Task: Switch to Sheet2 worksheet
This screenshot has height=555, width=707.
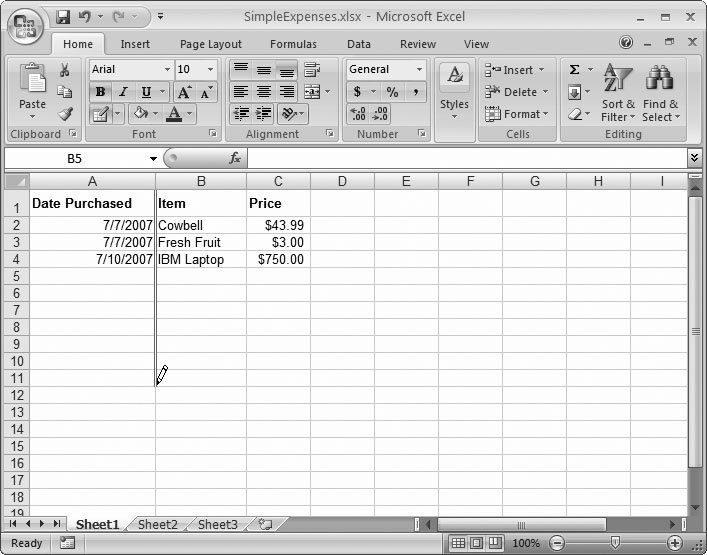Action: tap(157, 524)
